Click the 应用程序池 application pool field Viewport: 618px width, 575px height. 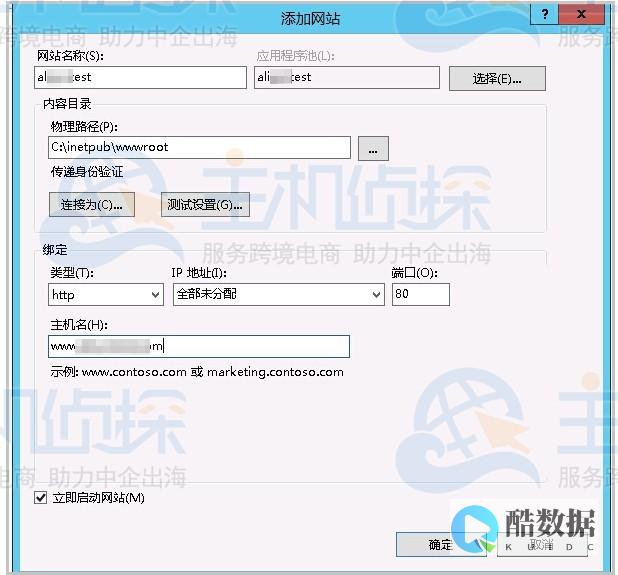[346, 77]
